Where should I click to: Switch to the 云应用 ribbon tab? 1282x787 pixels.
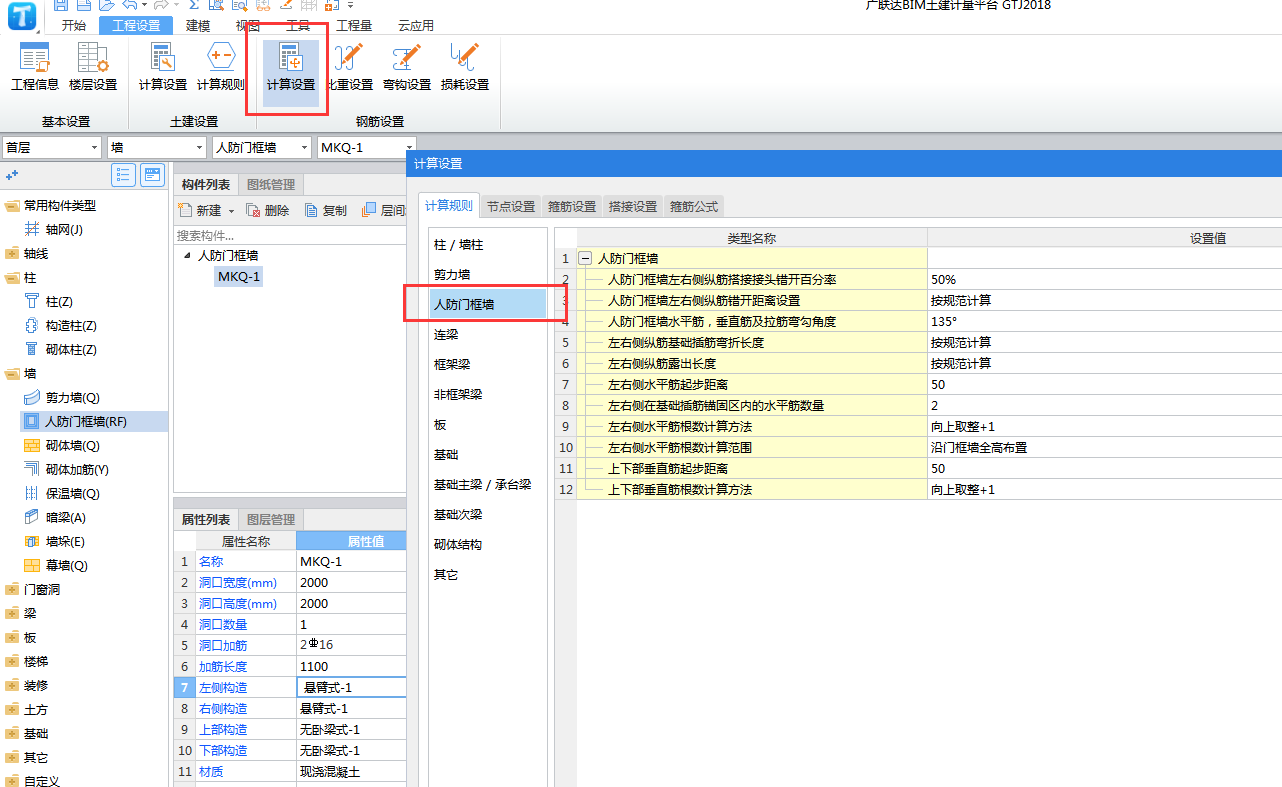coord(416,26)
